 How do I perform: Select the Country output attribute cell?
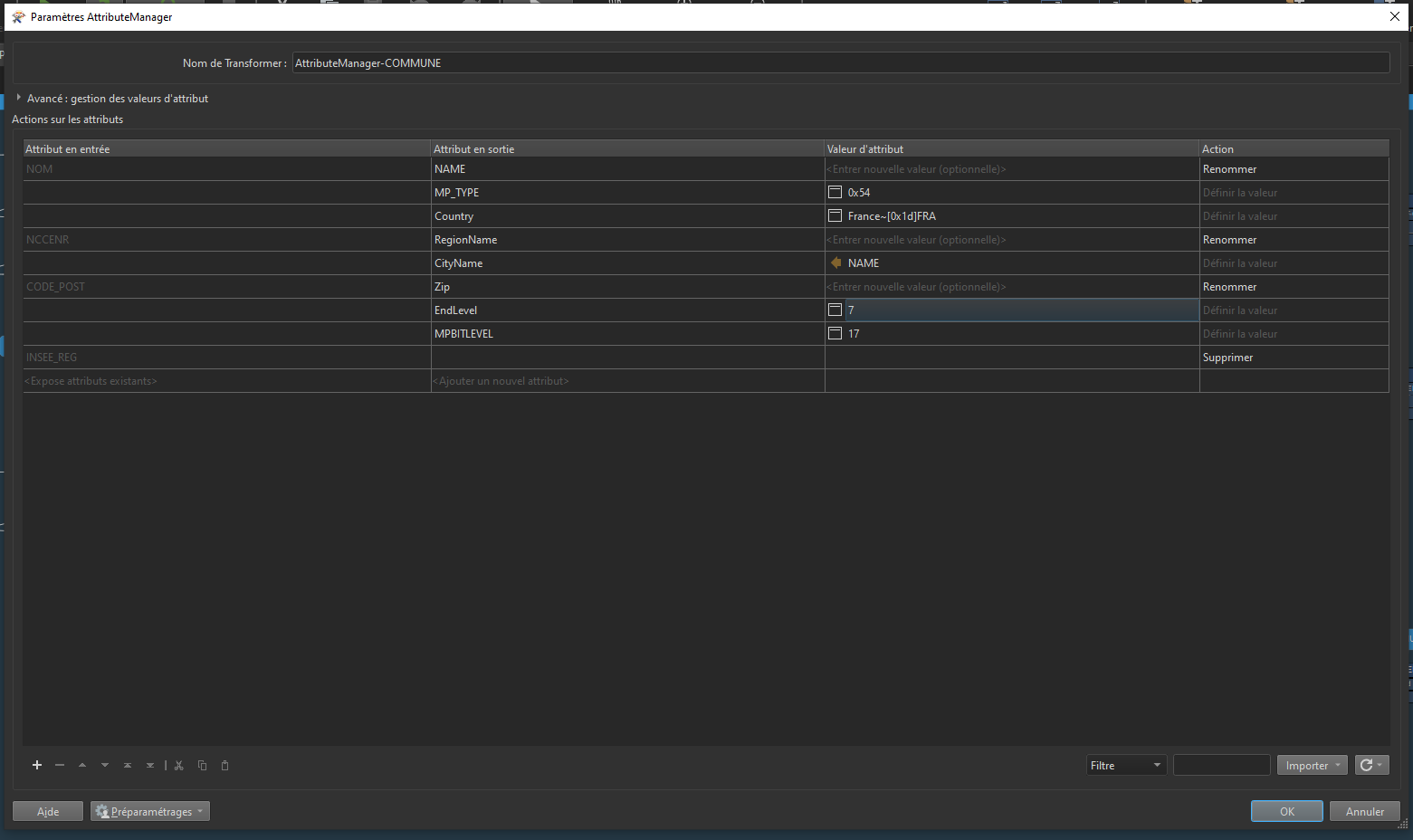pos(628,216)
